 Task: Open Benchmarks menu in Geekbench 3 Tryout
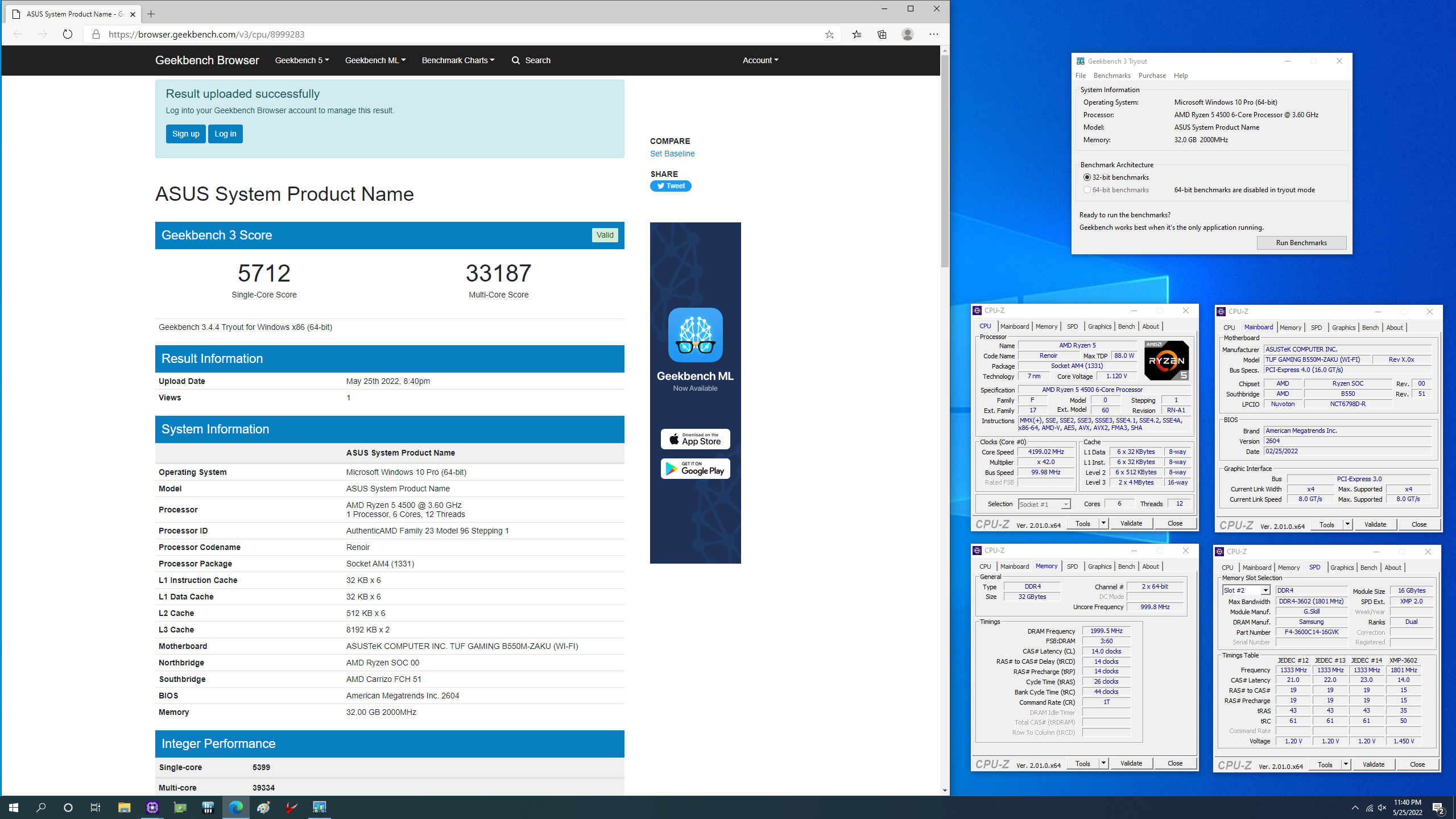click(x=1112, y=76)
